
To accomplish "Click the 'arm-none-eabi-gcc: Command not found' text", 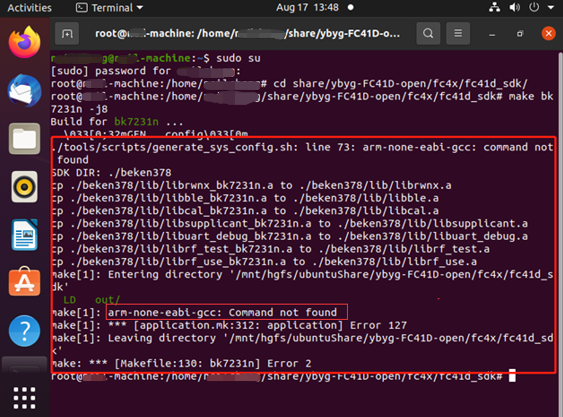I will pos(222,312).
